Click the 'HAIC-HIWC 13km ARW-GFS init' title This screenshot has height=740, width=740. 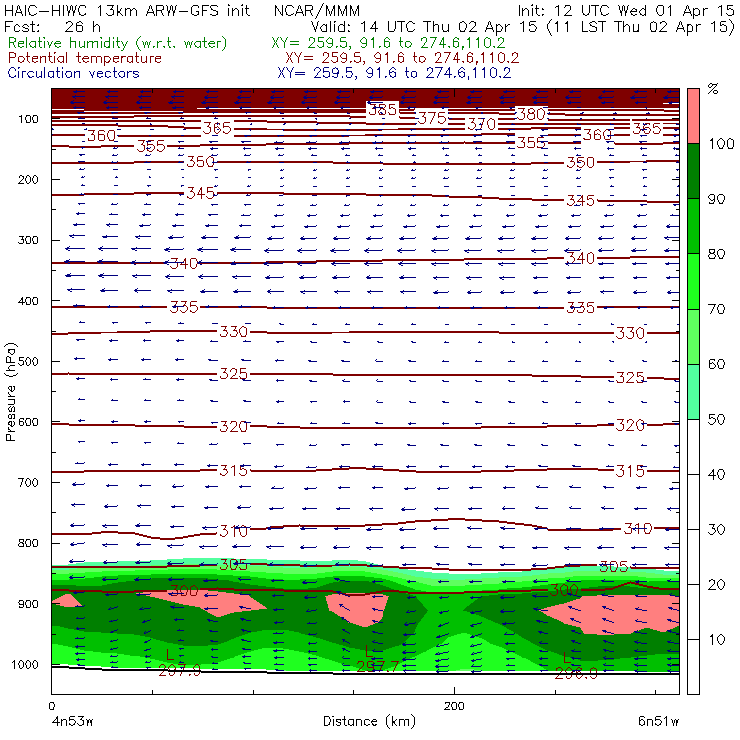click(127, 10)
